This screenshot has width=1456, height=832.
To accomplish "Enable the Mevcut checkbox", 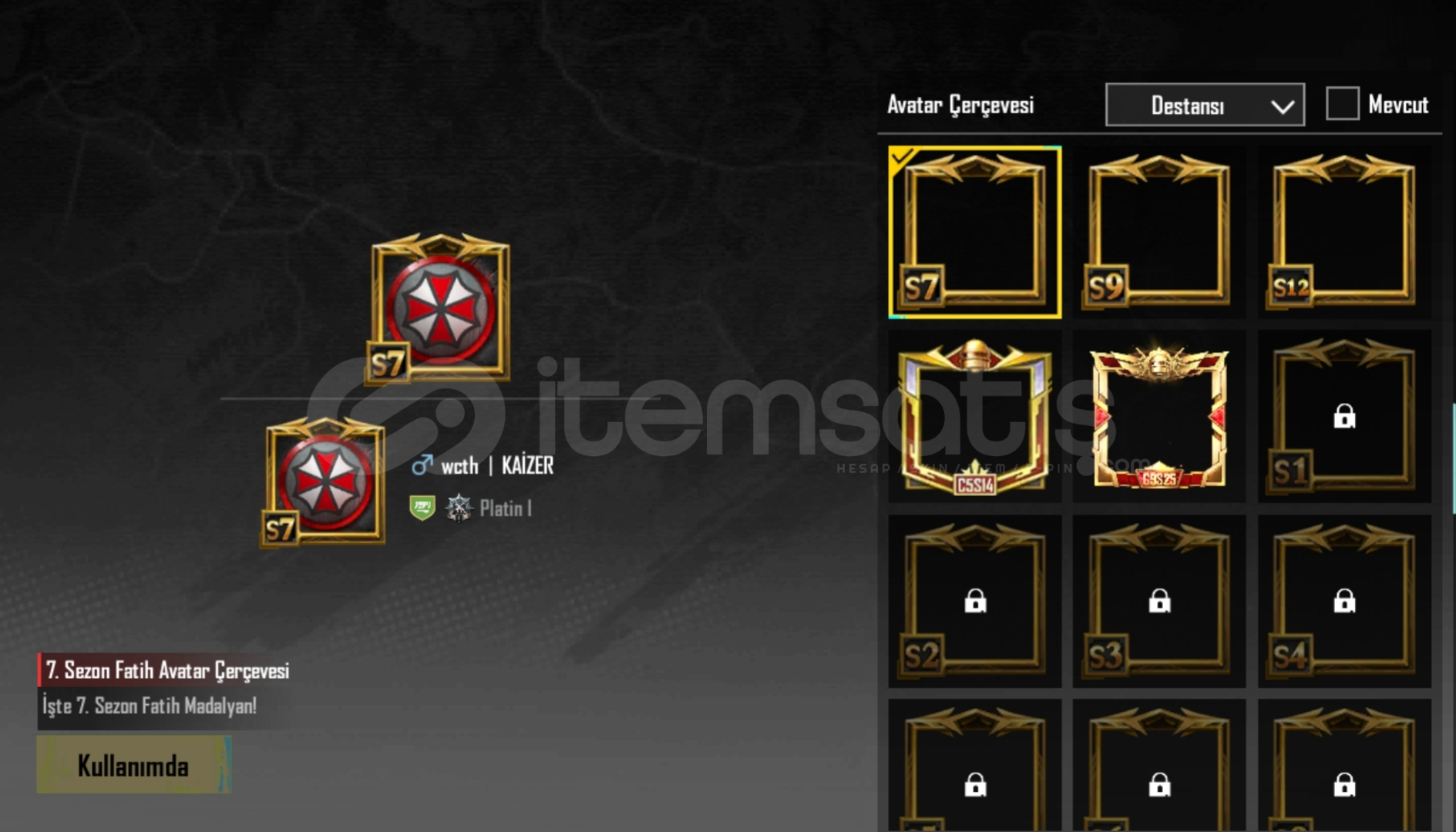I will point(1342,104).
